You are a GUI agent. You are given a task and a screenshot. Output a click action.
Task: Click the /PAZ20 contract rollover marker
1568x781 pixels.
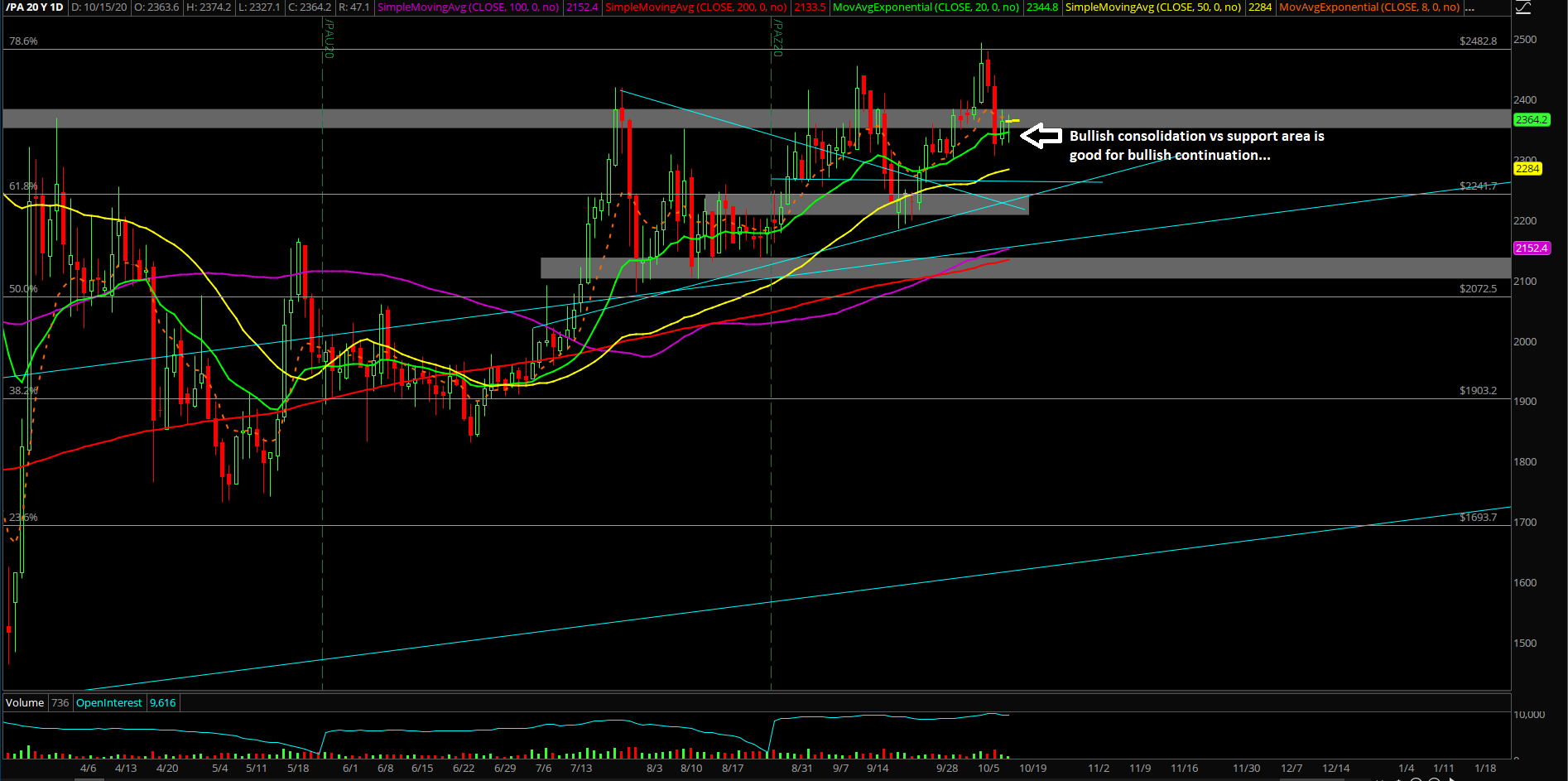click(777, 39)
